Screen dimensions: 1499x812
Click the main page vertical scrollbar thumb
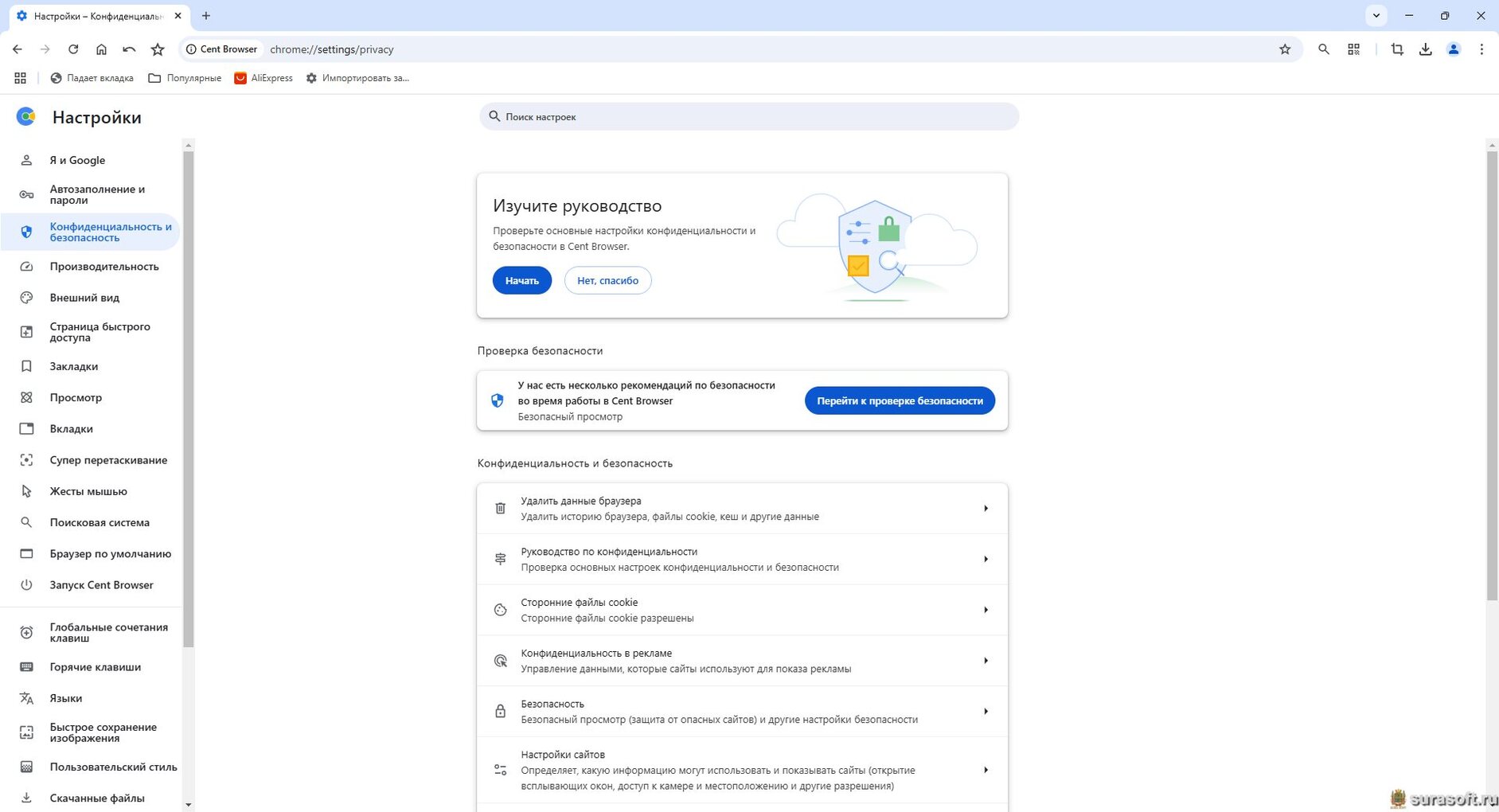[1492, 376]
